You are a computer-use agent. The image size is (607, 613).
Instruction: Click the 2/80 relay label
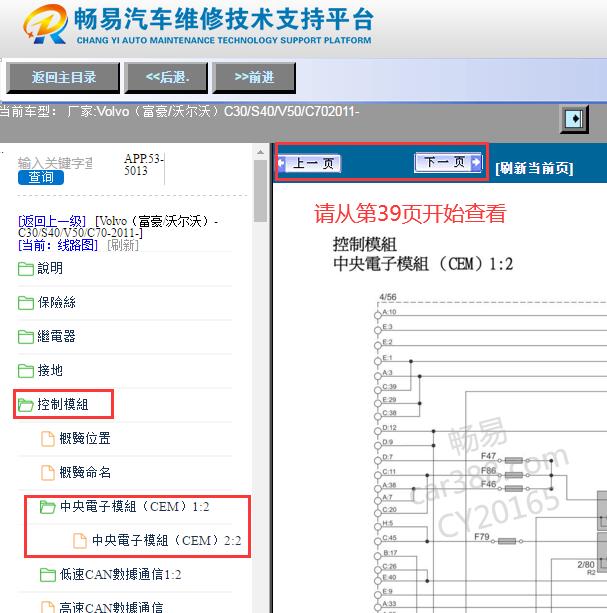pyautogui.click(x=586, y=565)
